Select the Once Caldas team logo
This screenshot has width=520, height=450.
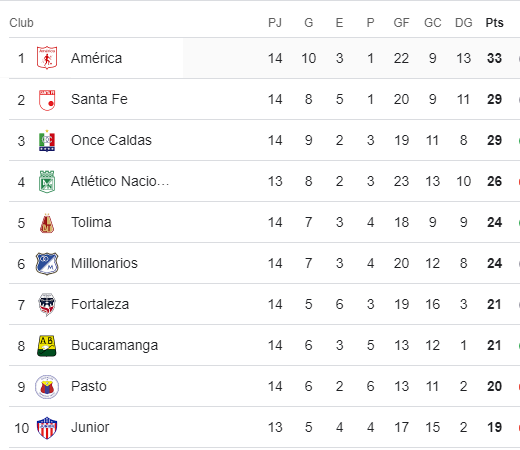(x=47, y=141)
